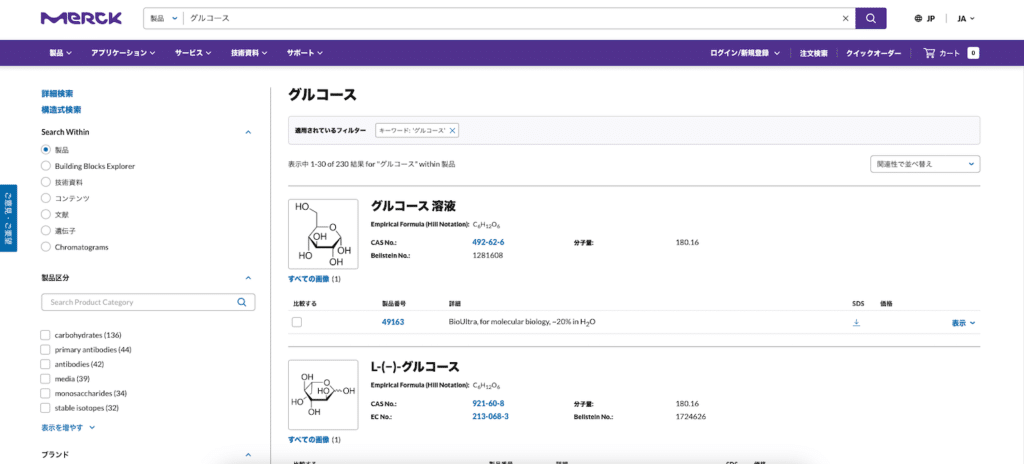Click search icon in Product Category field
Image resolution: width=1024 pixels, height=464 pixels.
242,301
